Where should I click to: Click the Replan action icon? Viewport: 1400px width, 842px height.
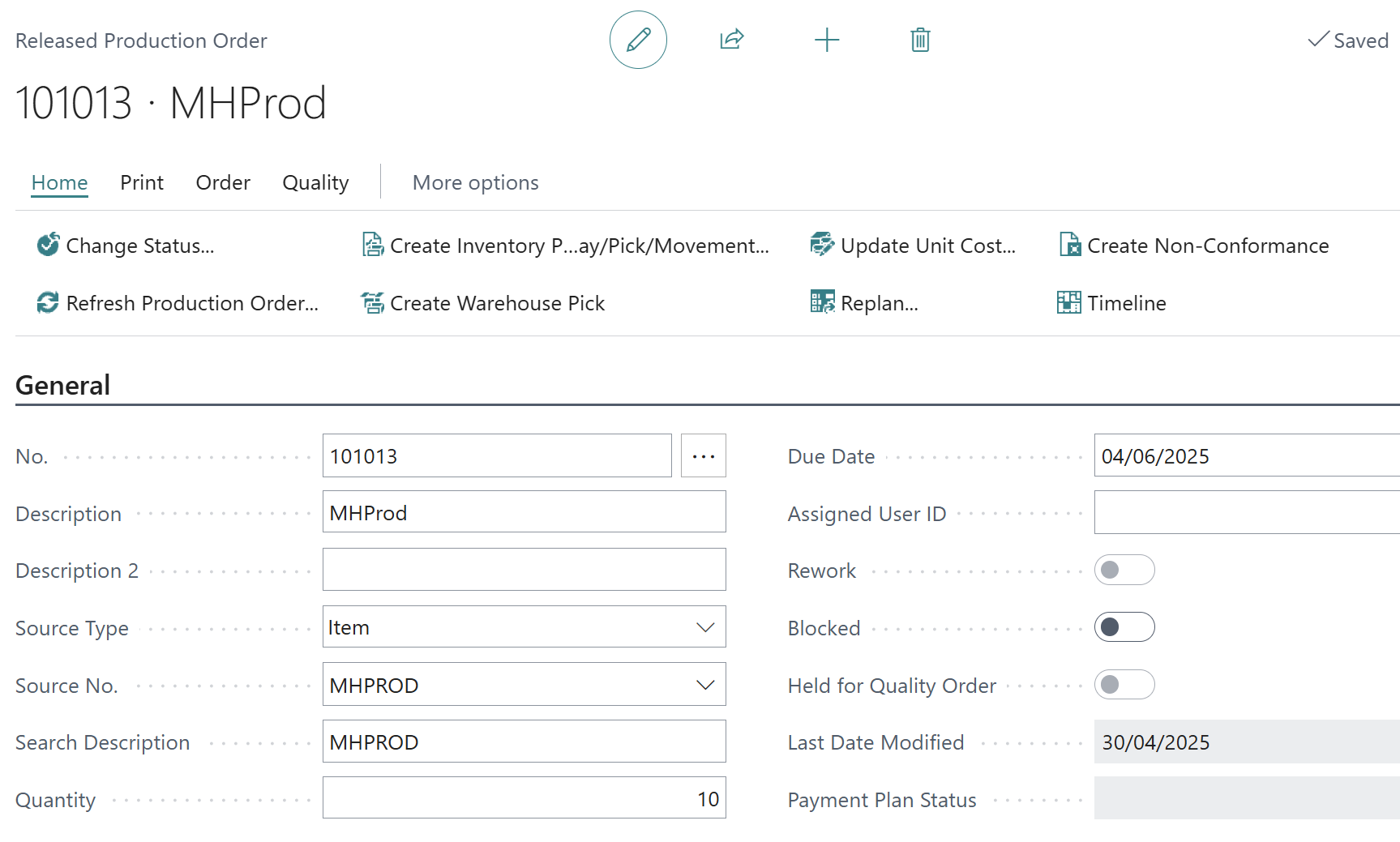point(822,302)
